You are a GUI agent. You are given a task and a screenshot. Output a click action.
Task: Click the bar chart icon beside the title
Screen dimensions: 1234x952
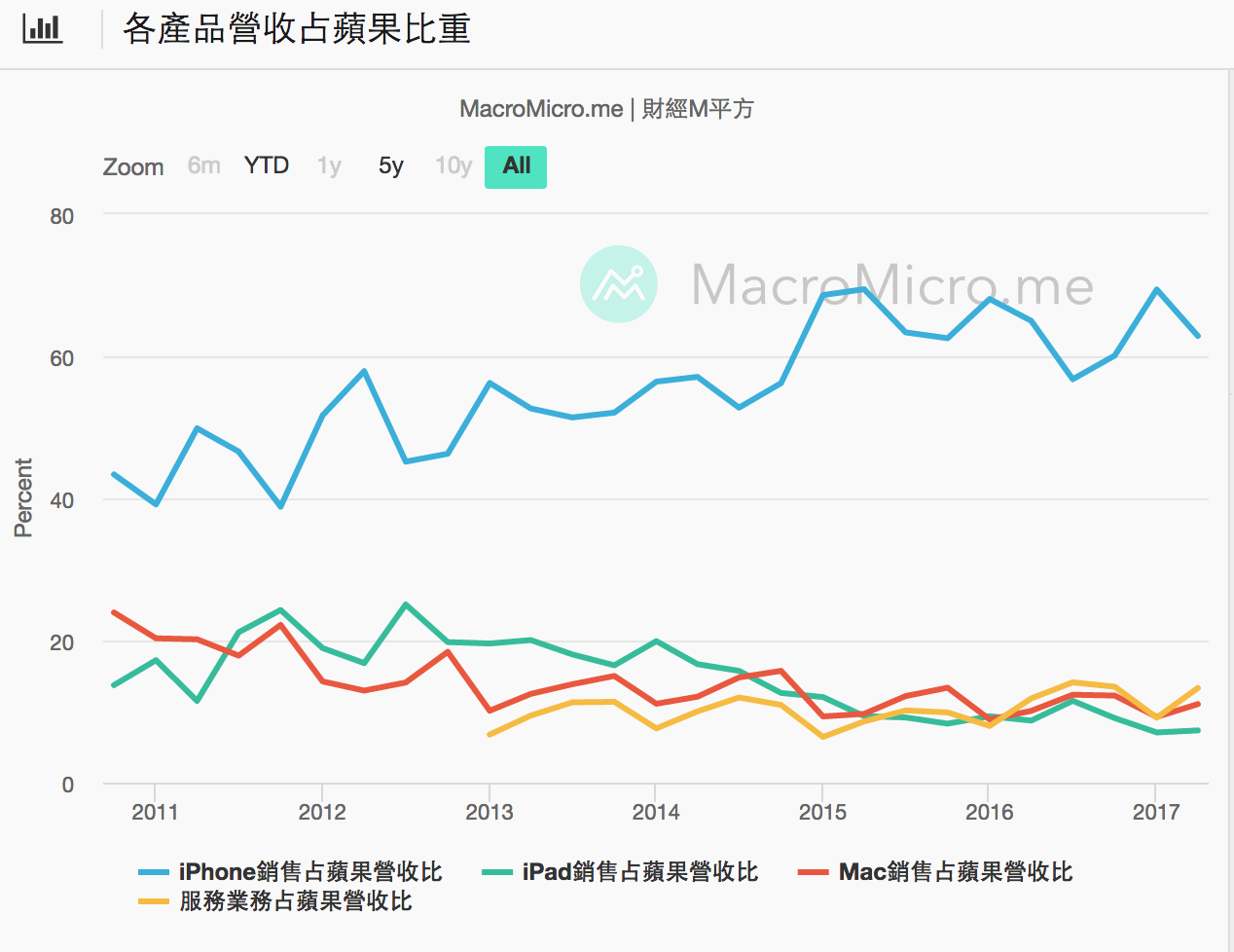pyautogui.click(x=43, y=28)
